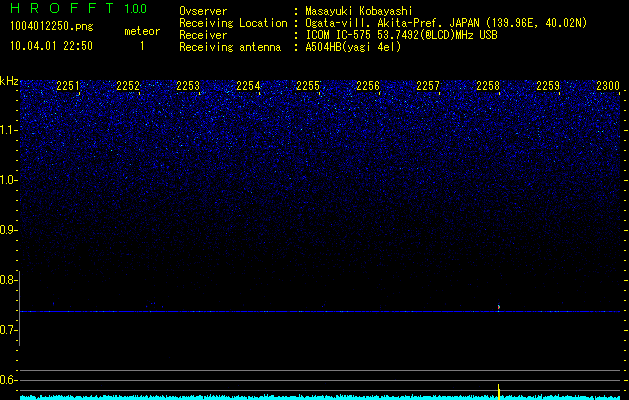Click the cyan signal level strip
Screen dimensions: 629x400
point(300,396)
